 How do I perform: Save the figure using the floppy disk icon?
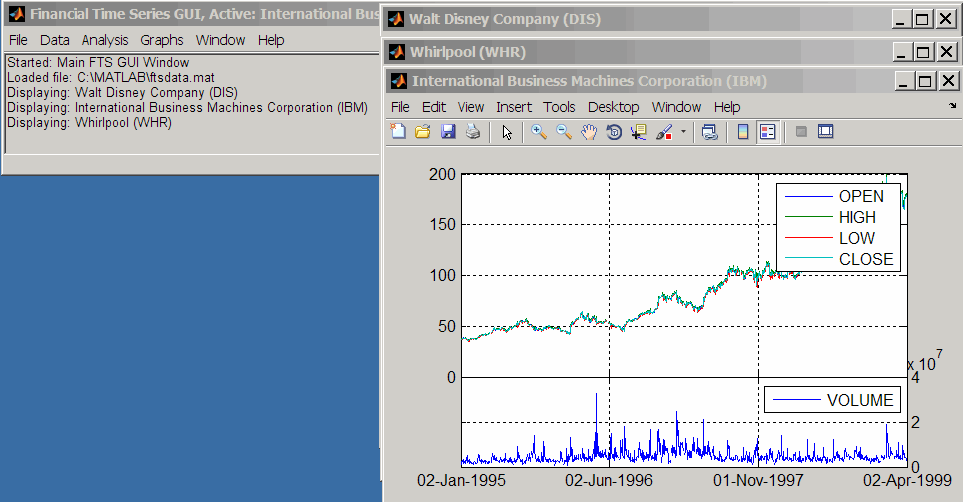448,131
